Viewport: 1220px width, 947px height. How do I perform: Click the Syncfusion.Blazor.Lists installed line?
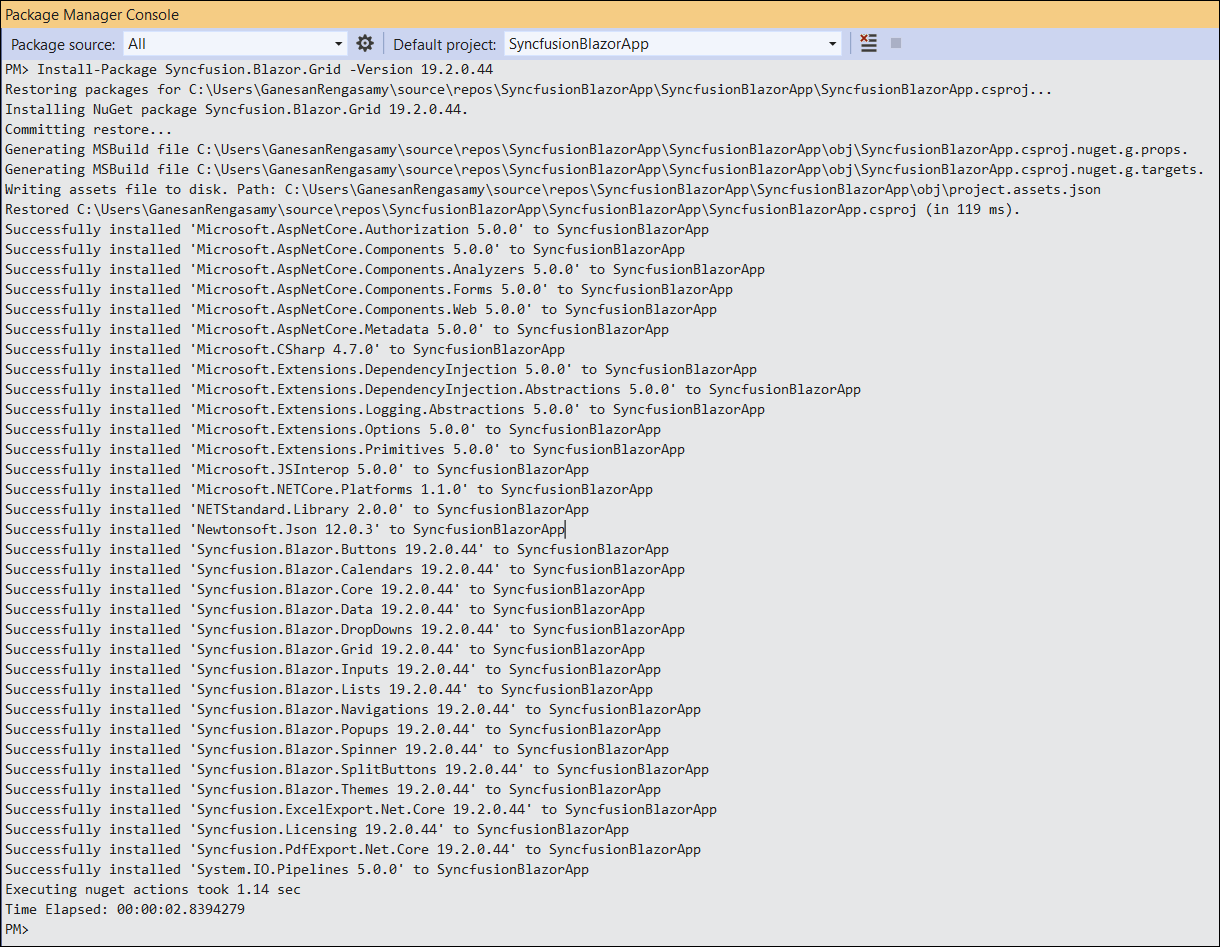(329, 689)
